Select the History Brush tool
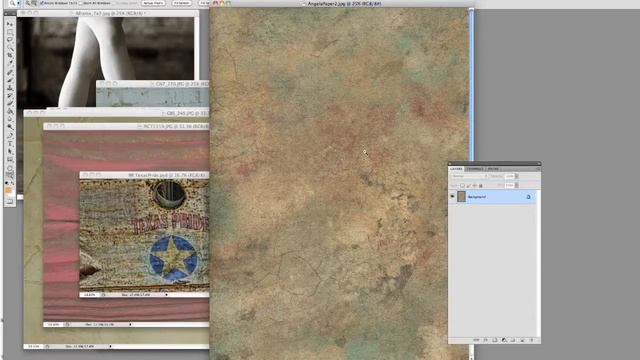640x360 pixels. (x=9, y=96)
